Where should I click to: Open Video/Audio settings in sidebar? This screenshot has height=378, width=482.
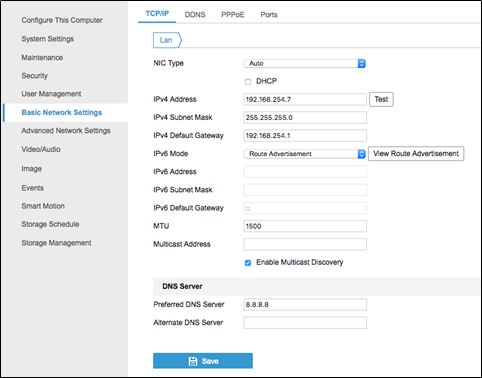pyautogui.click(x=41, y=149)
